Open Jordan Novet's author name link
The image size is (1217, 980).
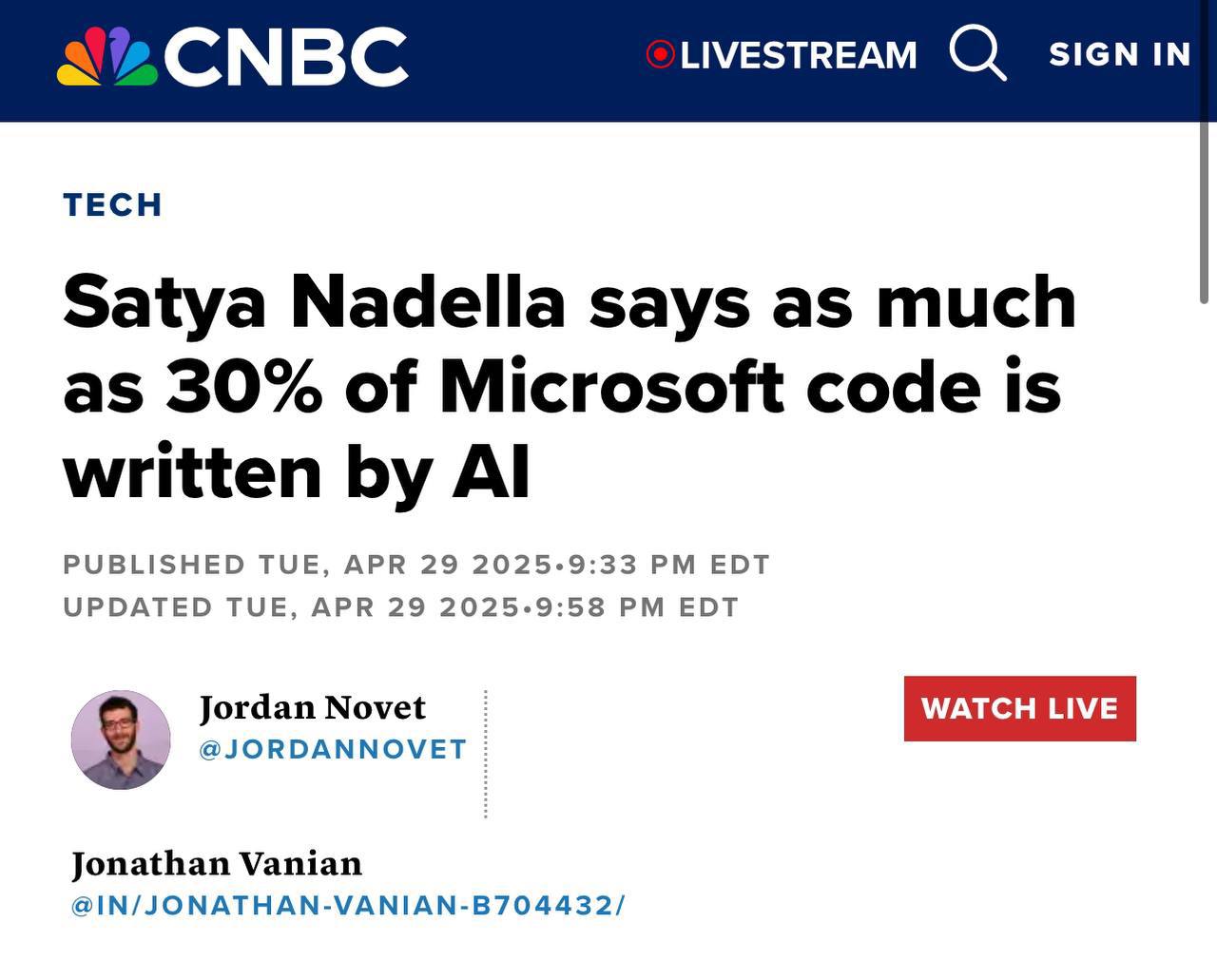coord(312,707)
